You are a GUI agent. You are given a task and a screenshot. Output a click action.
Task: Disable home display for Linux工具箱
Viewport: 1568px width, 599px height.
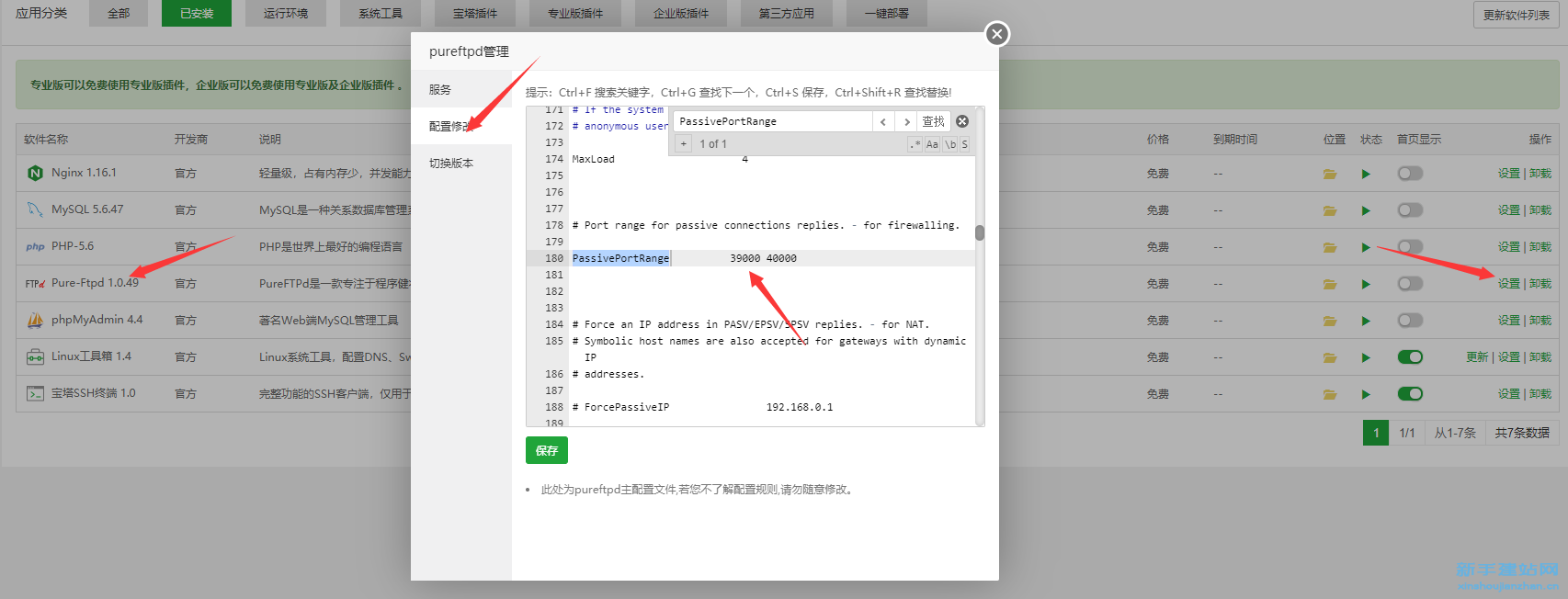[x=1410, y=357]
